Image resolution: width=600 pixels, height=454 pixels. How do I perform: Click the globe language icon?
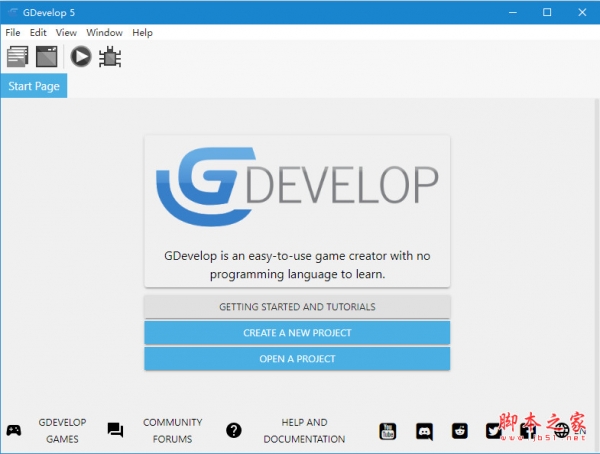point(562,431)
